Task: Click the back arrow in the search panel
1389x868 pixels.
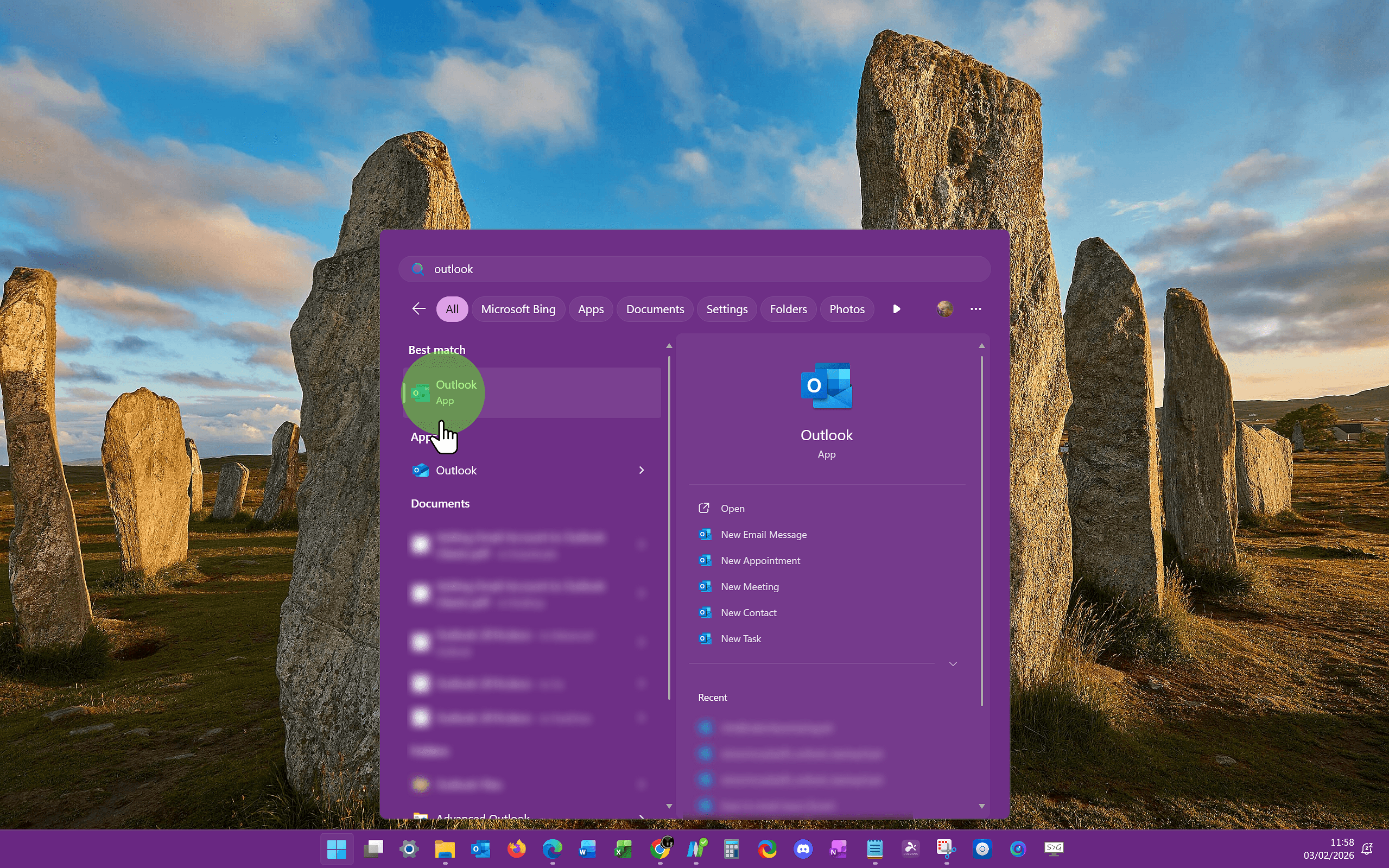Action: tap(418, 309)
